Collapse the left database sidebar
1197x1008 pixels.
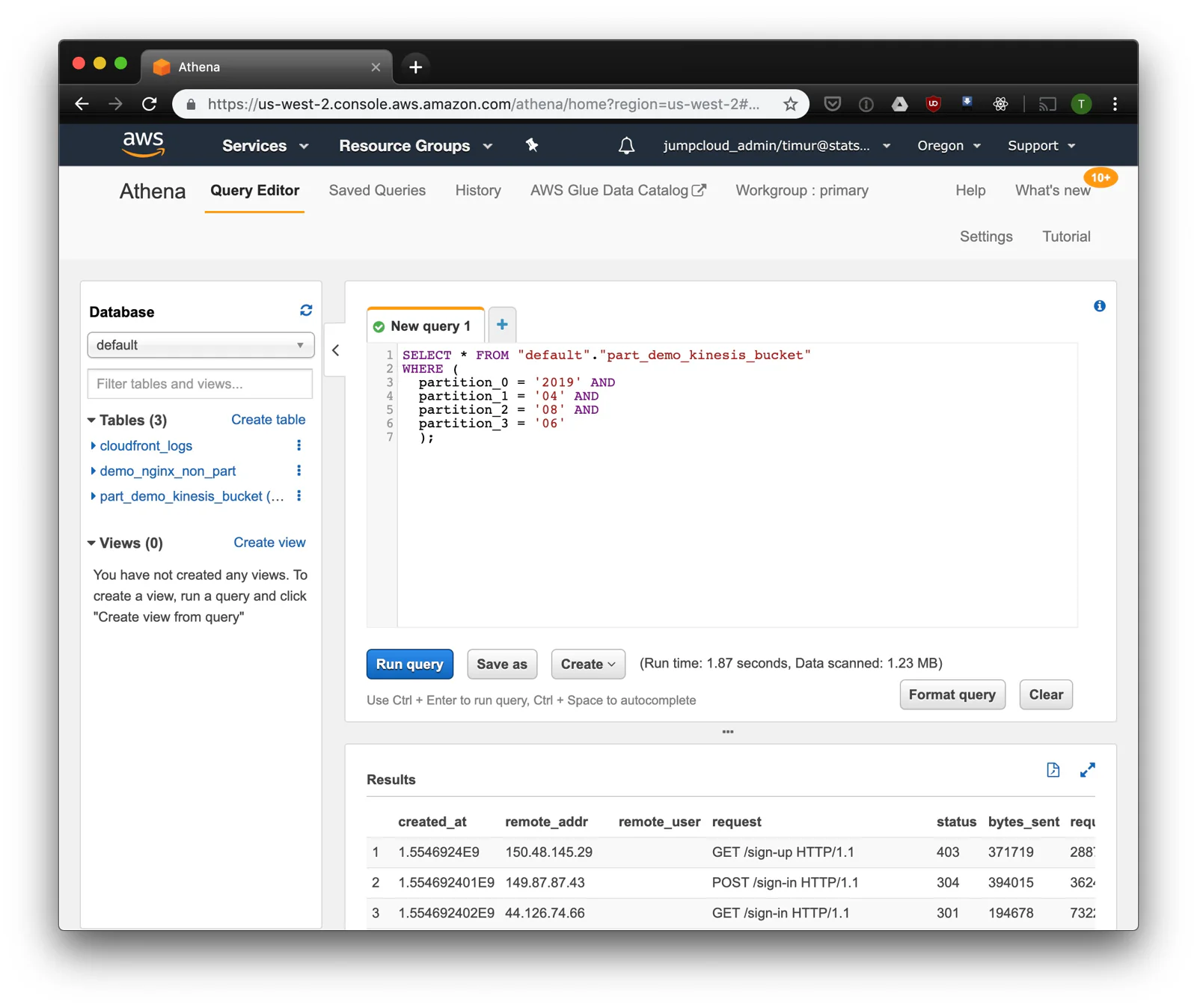(335, 350)
